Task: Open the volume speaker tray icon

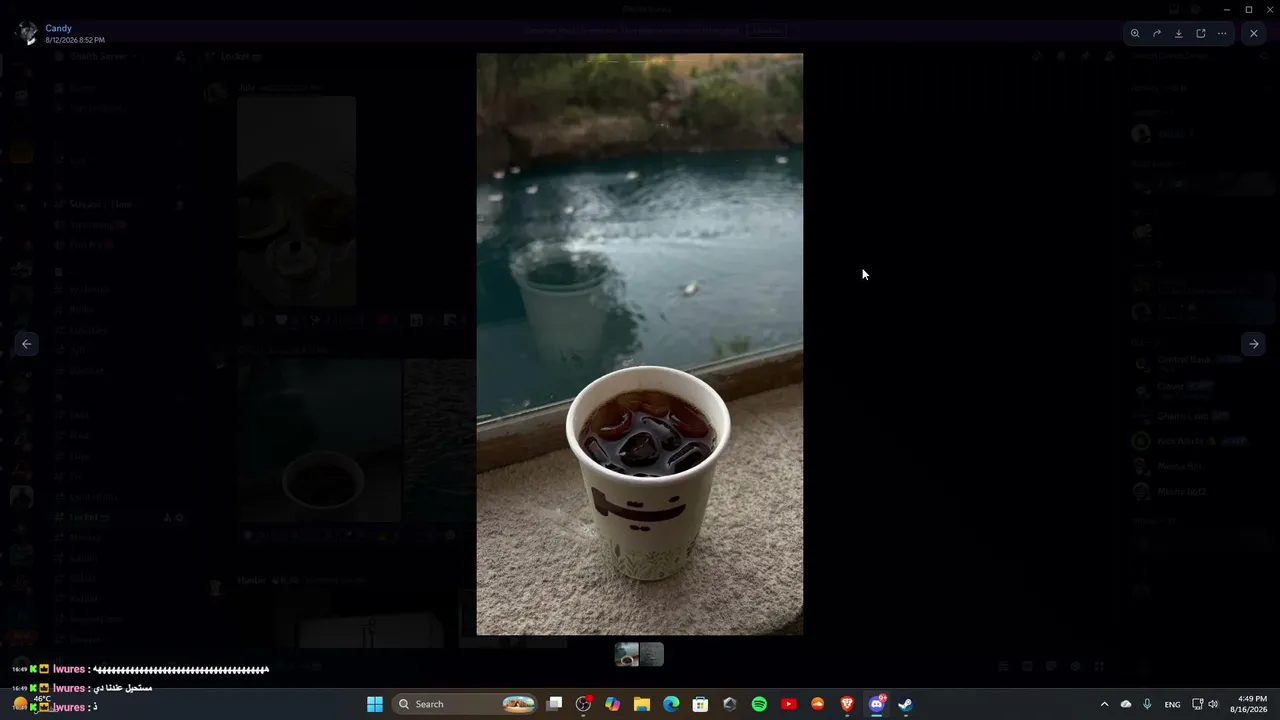Action: 1213,704
